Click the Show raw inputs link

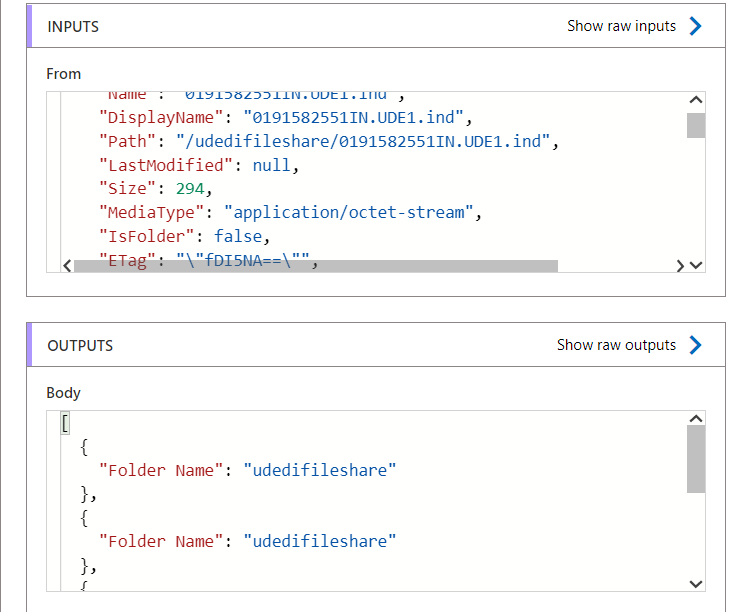[x=621, y=26]
